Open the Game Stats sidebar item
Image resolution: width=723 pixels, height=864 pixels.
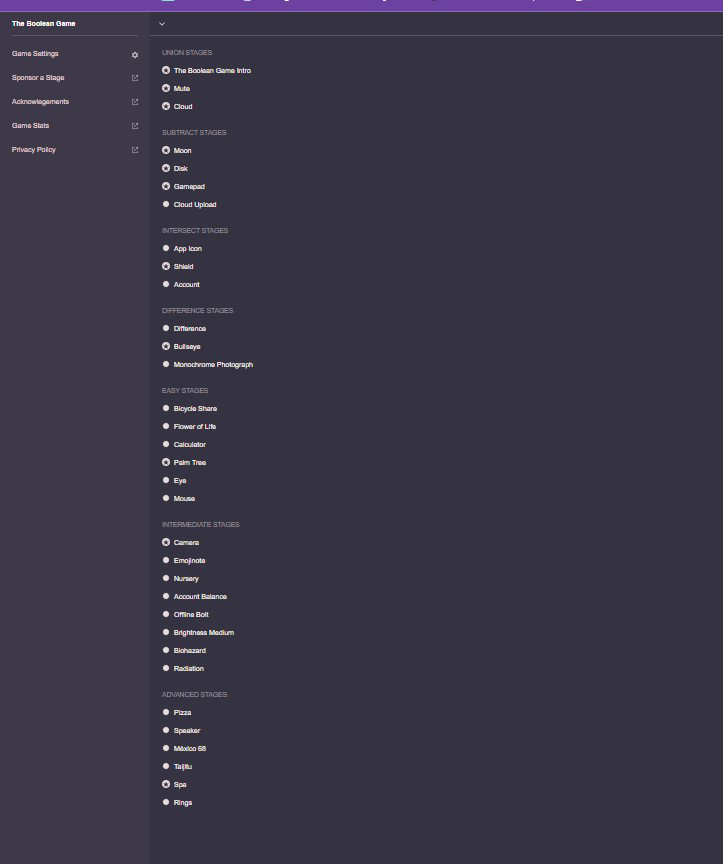(30, 126)
